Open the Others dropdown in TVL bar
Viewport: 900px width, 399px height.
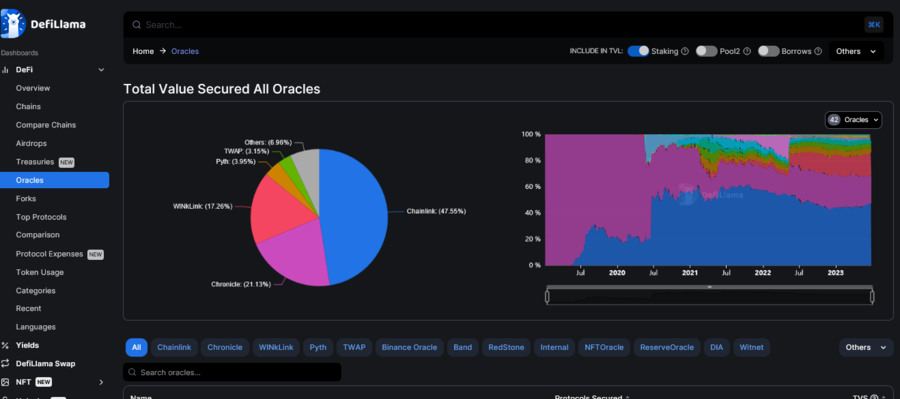(856, 51)
